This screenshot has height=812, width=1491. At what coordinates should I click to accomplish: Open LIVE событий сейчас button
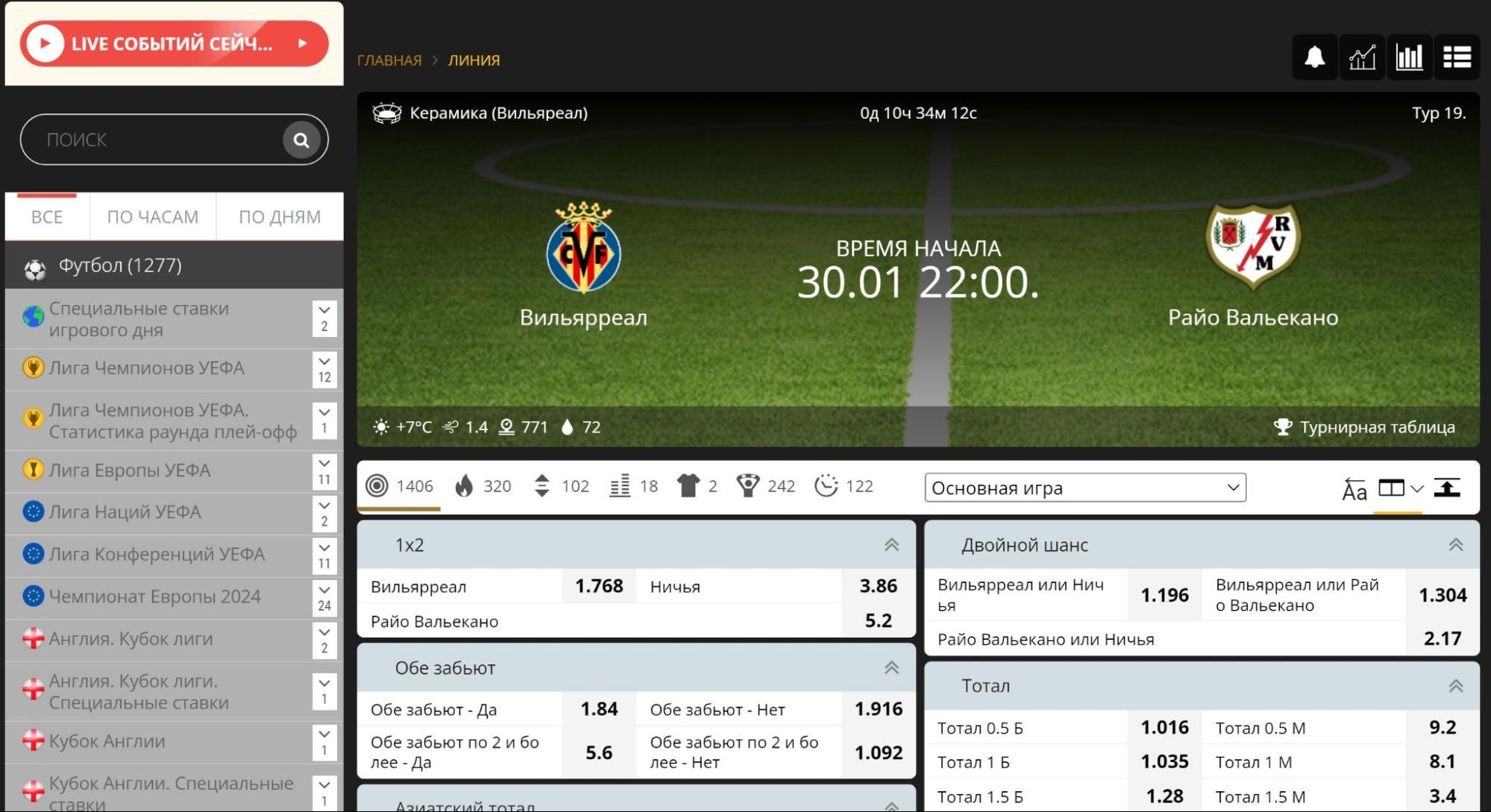(174, 43)
